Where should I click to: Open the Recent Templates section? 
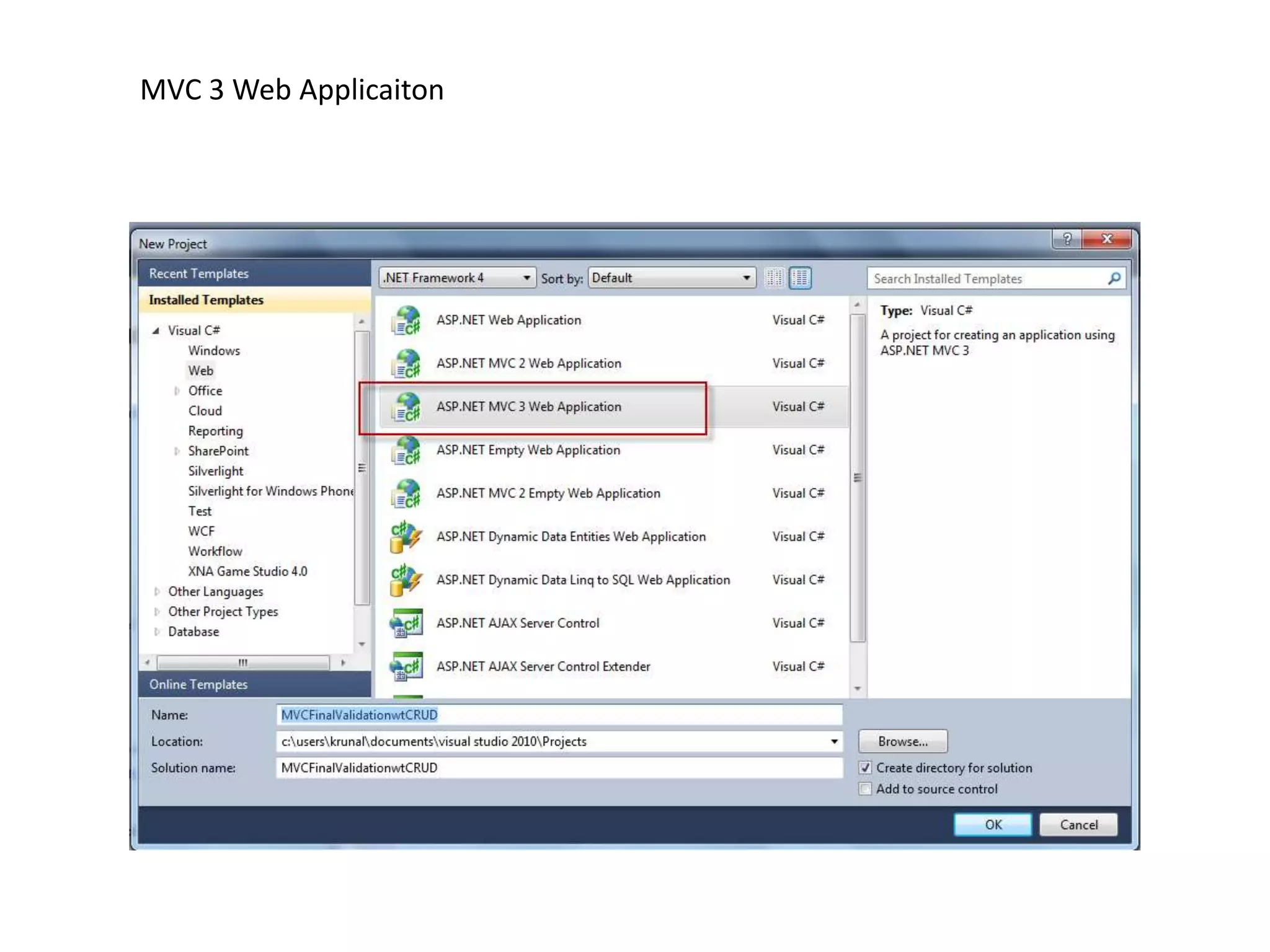[x=198, y=273]
